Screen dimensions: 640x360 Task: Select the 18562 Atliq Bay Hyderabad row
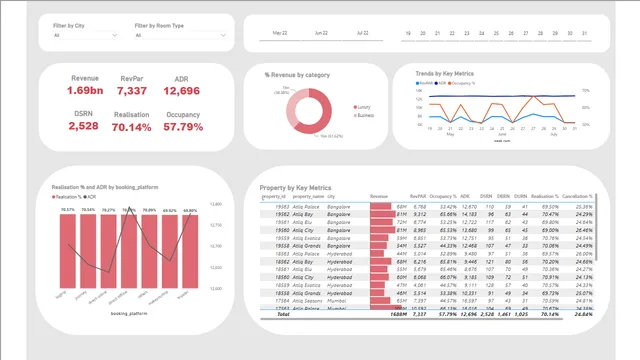click(x=427, y=262)
